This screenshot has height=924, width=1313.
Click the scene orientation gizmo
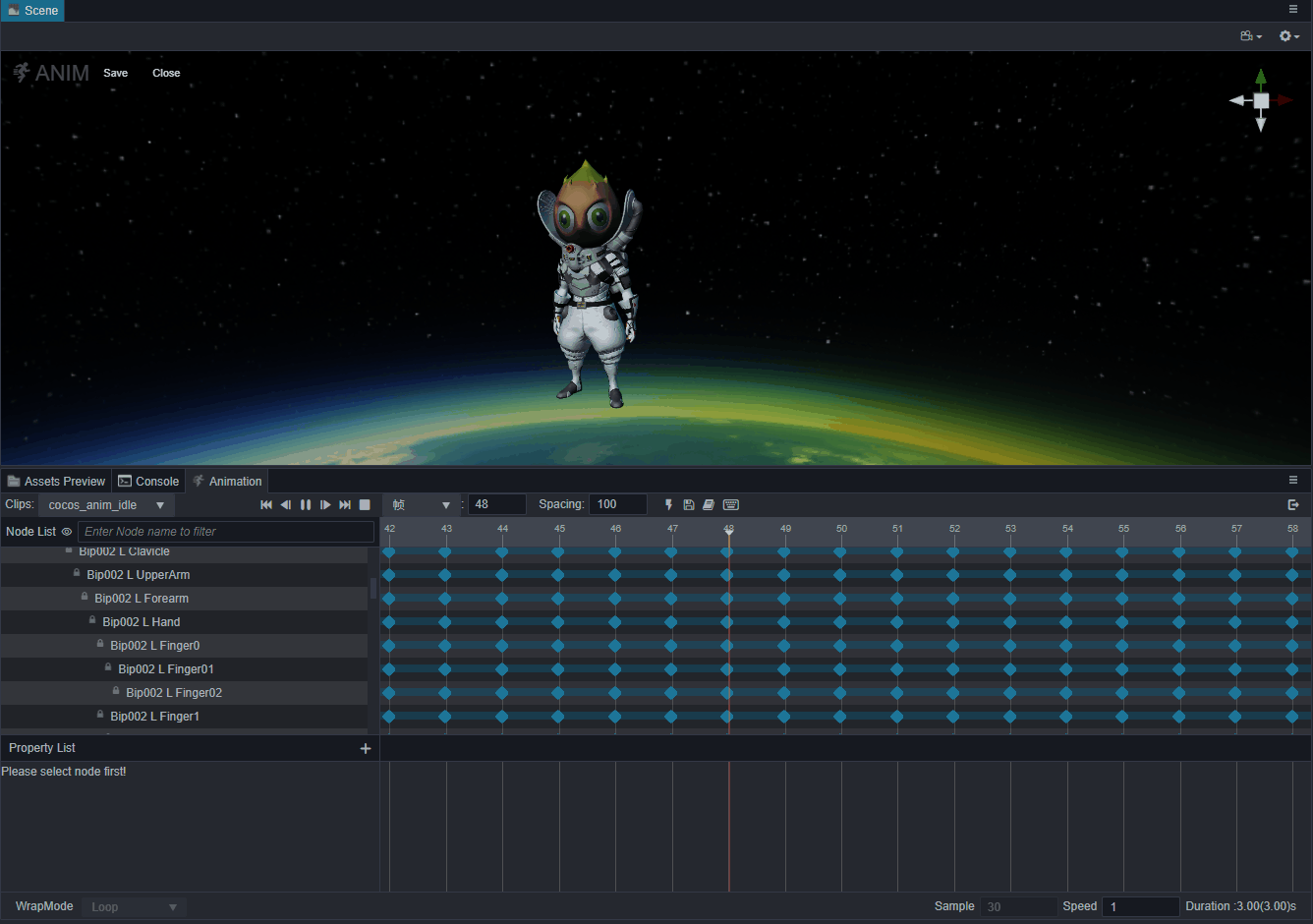pyautogui.click(x=1261, y=100)
